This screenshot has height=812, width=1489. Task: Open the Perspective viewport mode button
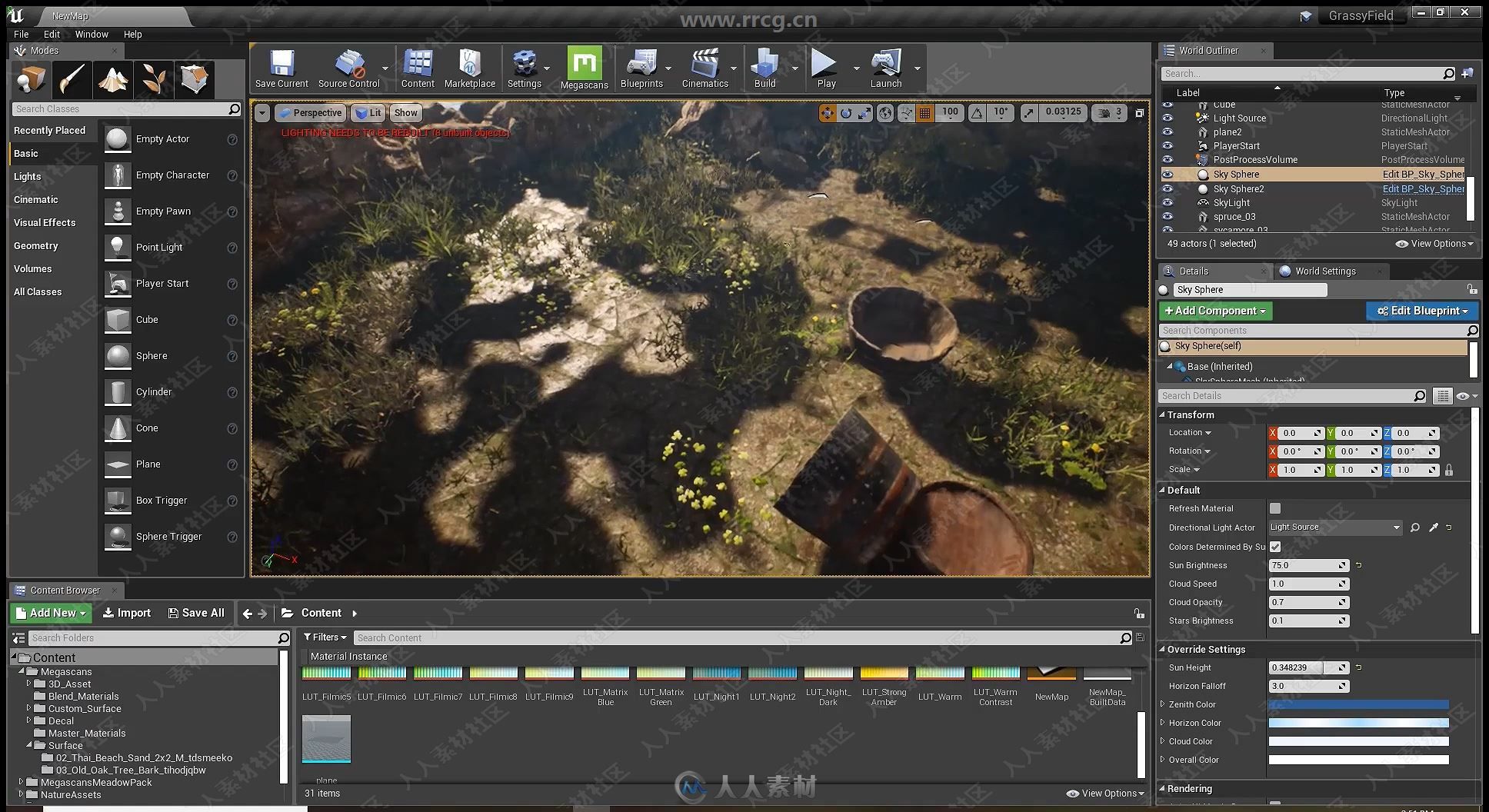[x=311, y=113]
